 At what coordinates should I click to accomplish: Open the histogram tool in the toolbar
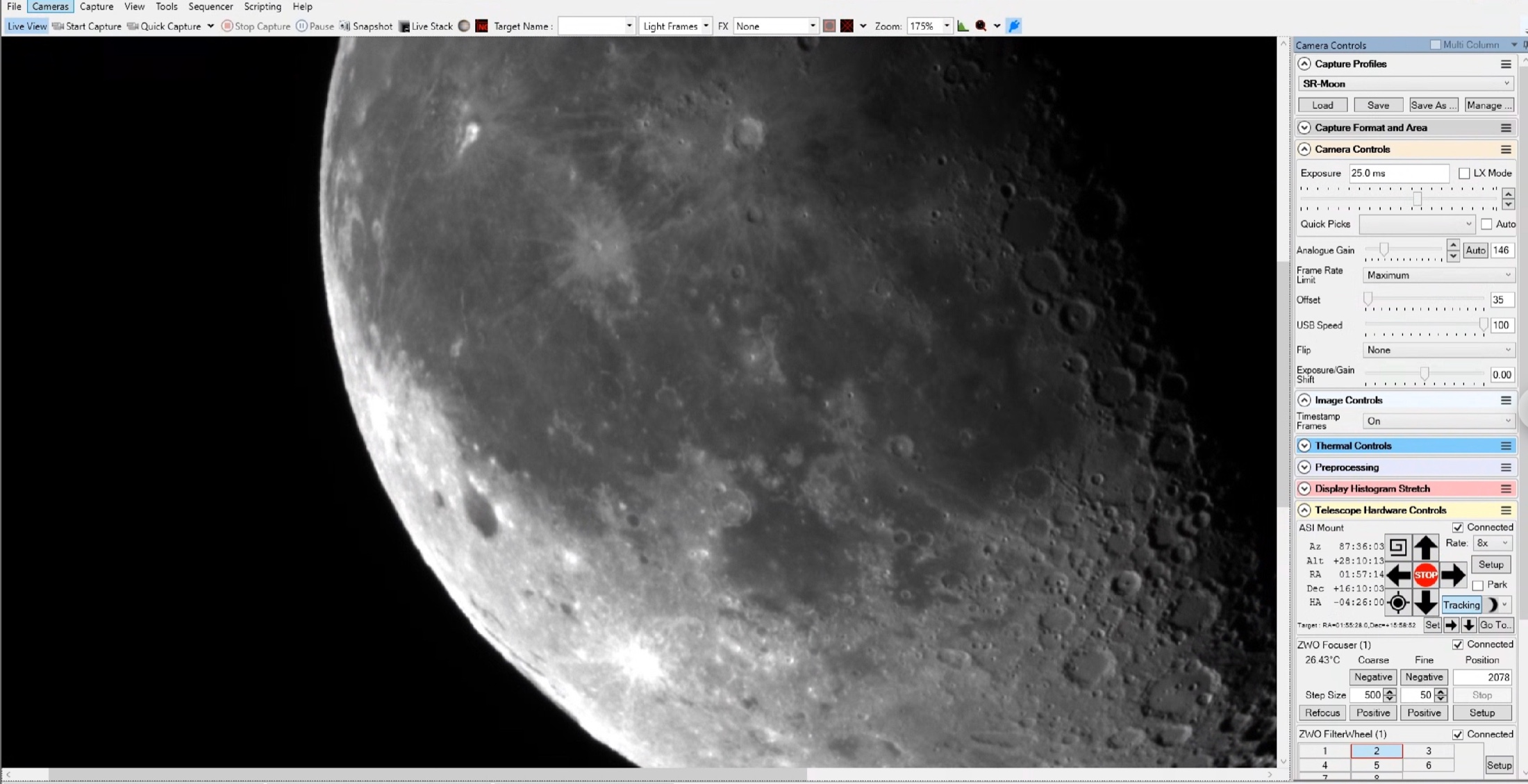(x=963, y=26)
